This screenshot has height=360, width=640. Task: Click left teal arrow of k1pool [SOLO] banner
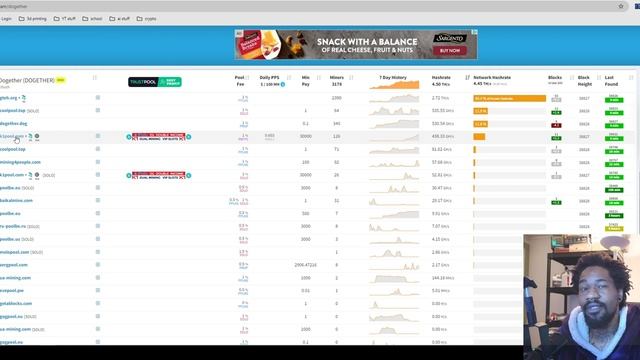pos(129,176)
